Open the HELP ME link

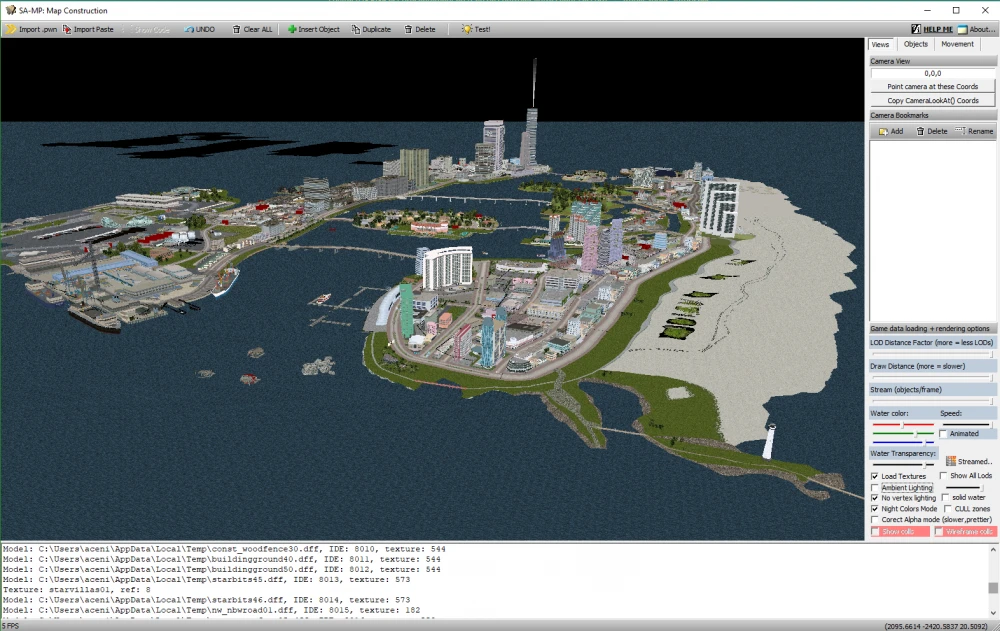pos(932,29)
